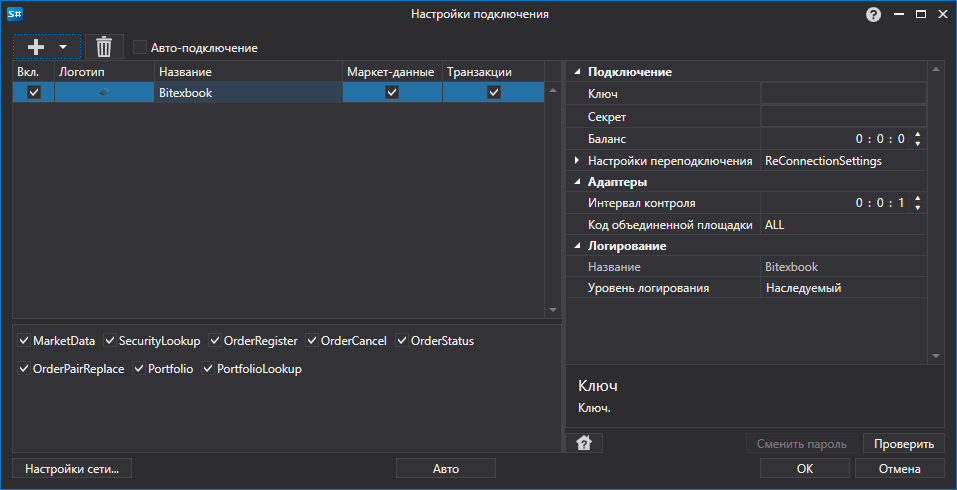The height and width of the screenshot is (490, 957).
Task: Click the Маркет-данные column header
Action: [392, 72]
